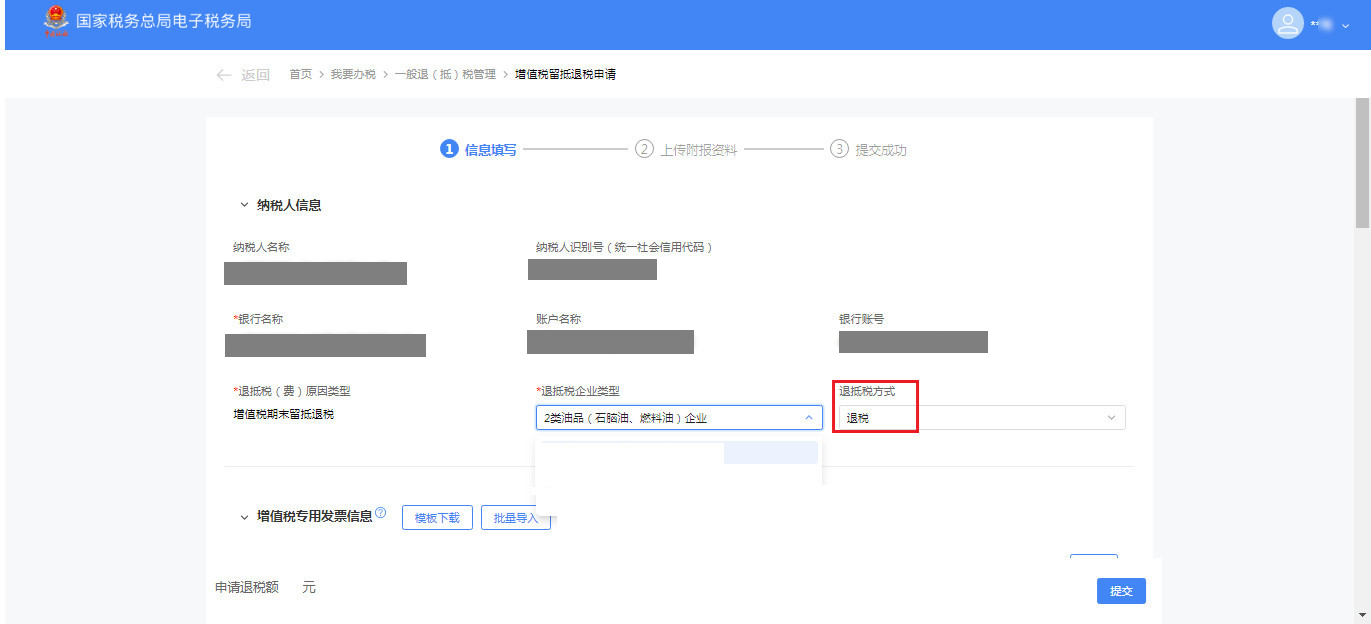1371x624 pixels.
Task: Open the 退抵税方式 dropdown showing 退税
Action: click(980, 418)
